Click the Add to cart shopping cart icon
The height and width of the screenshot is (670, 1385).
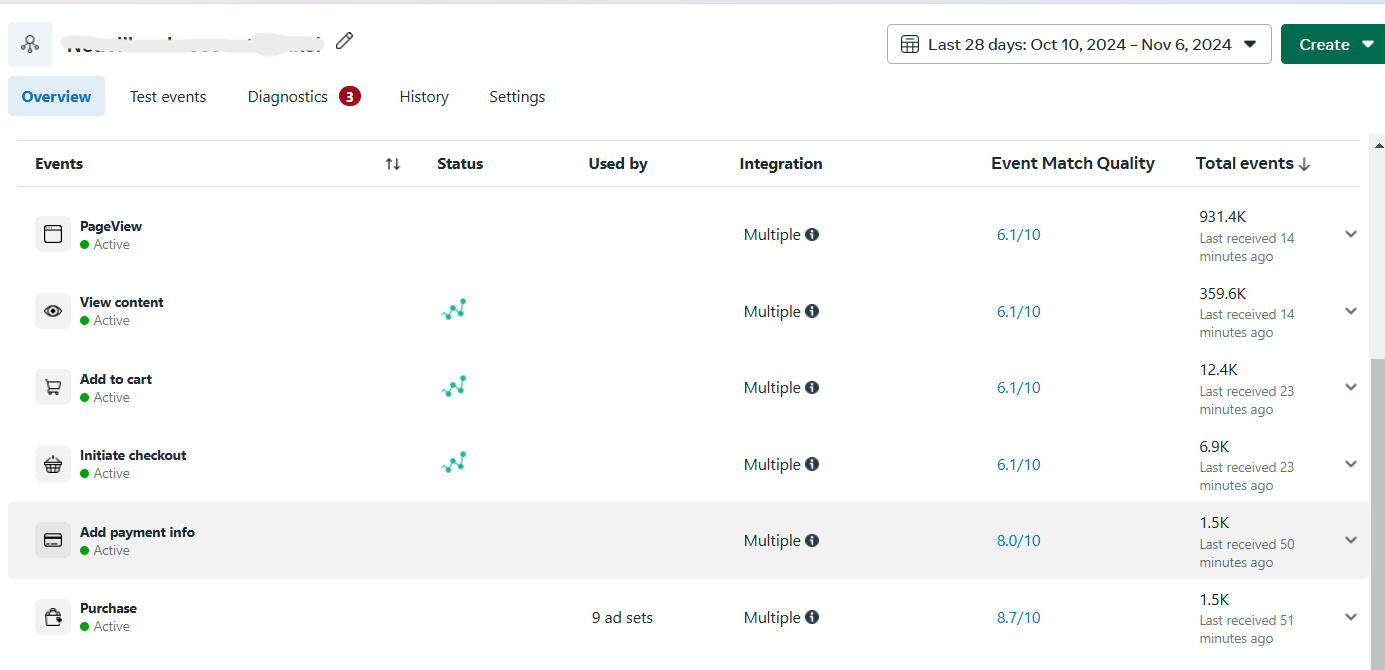point(53,387)
